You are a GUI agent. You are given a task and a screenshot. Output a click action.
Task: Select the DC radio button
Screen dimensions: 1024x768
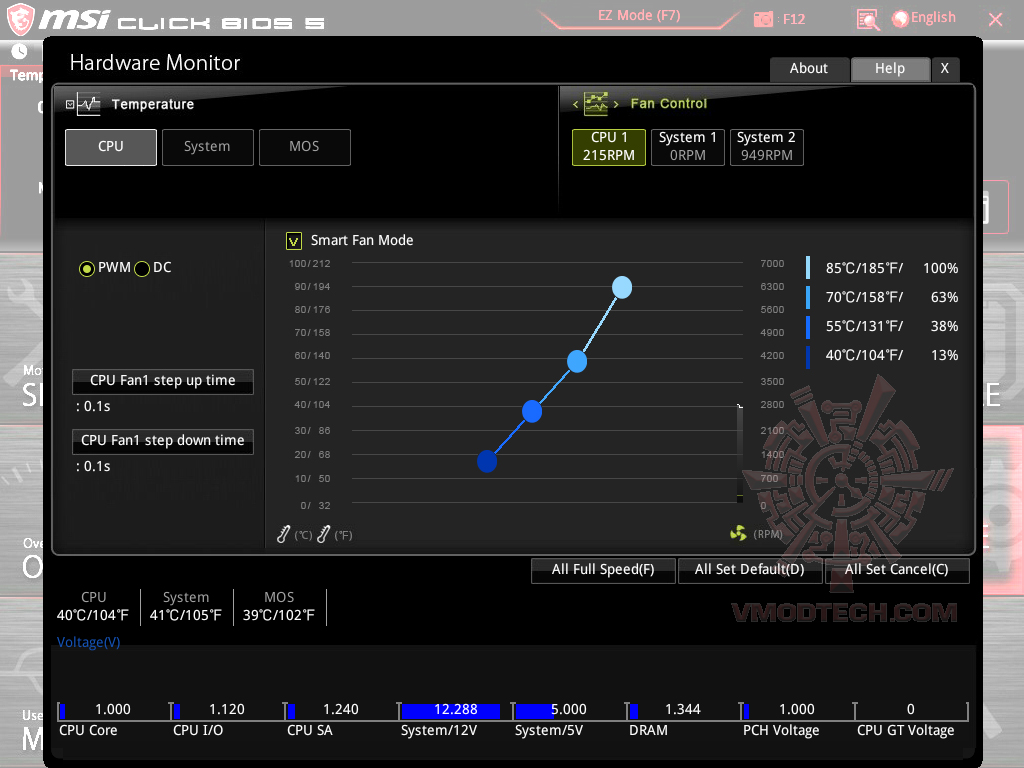pos(142,268)
